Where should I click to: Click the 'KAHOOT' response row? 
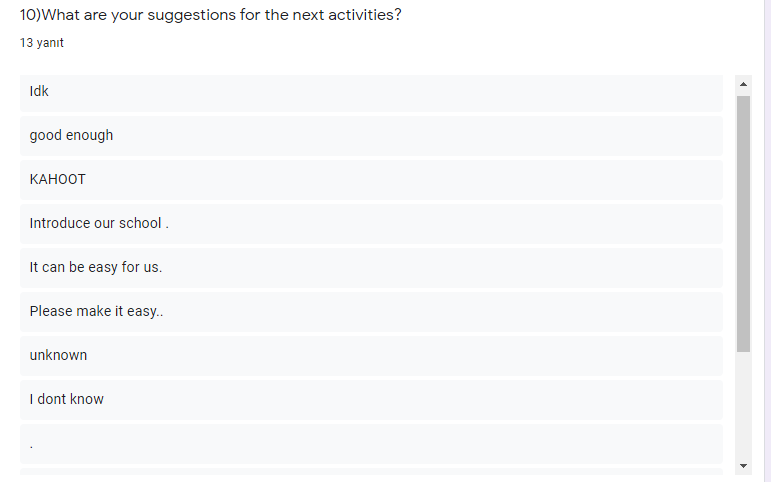click(58, 179)
